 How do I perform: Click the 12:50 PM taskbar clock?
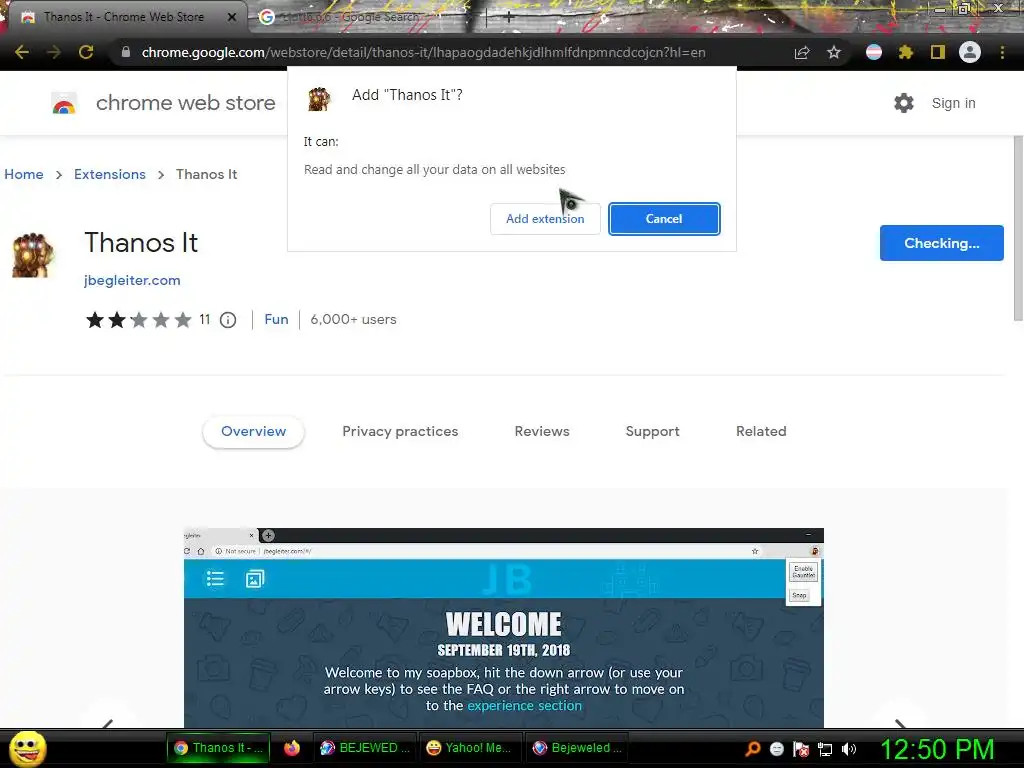click(937, 749)
